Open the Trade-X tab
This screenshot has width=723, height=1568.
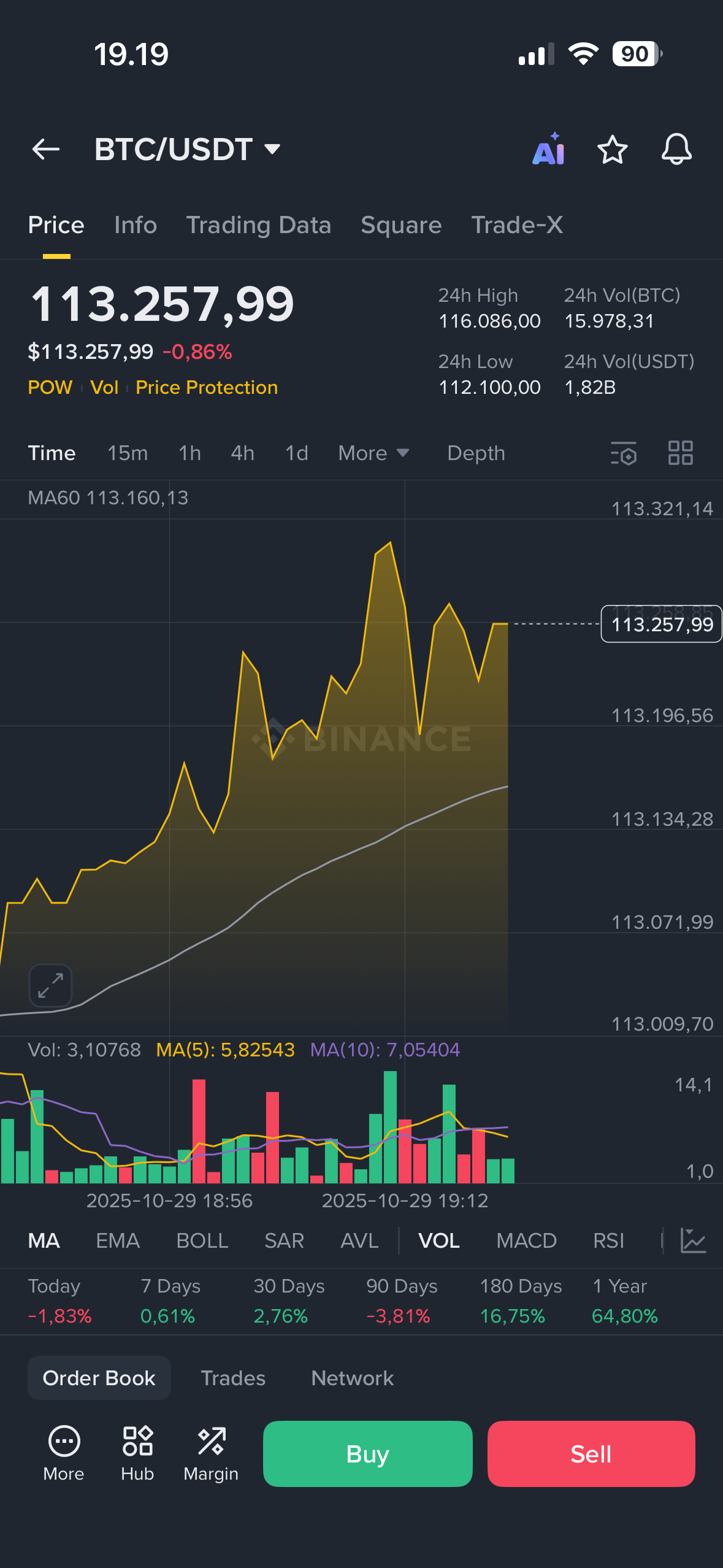click(x=517, y=225)
